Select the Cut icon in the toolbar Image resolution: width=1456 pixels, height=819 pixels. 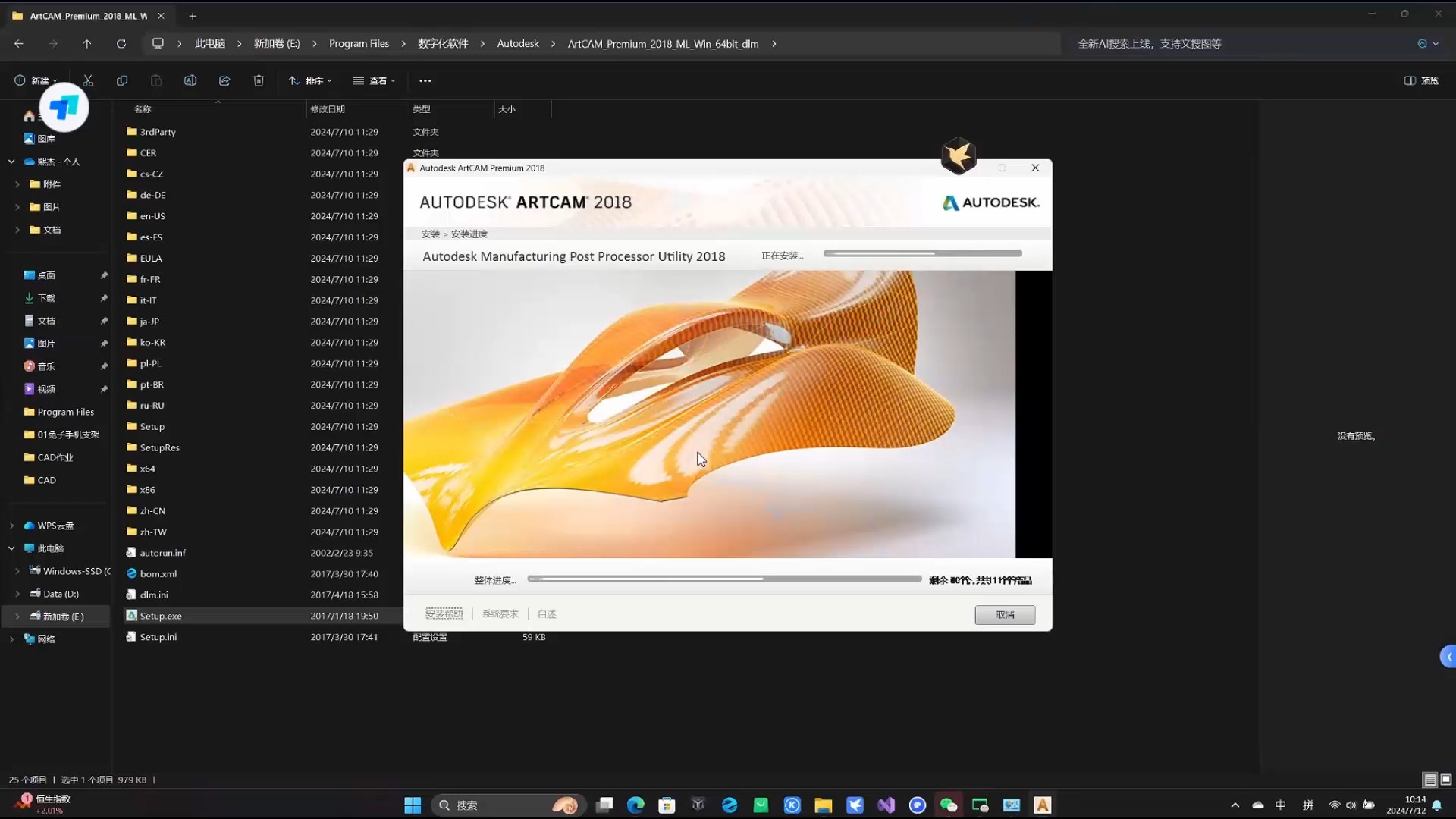tap(88, 80)
